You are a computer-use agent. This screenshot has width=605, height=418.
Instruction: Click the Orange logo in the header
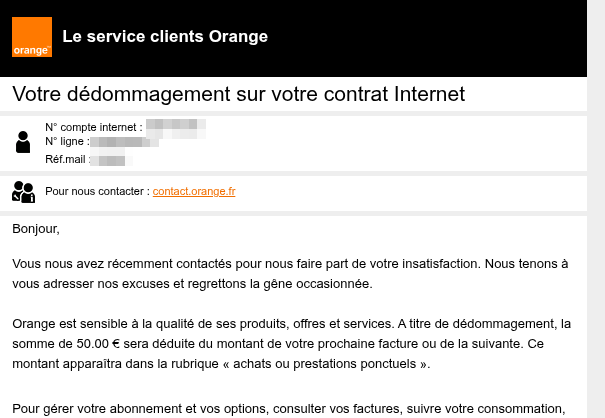(31, 37)
